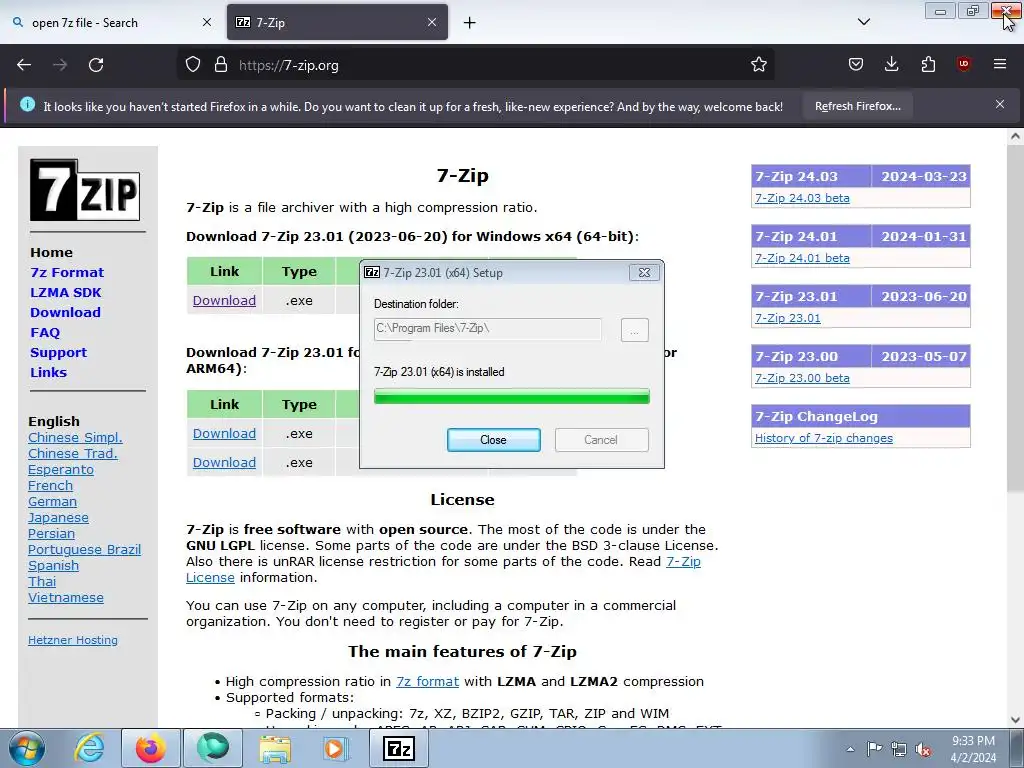The image size is (1024, 768).
Task: Open the File Explorer taskbar icon
Action: coord(275,748)
